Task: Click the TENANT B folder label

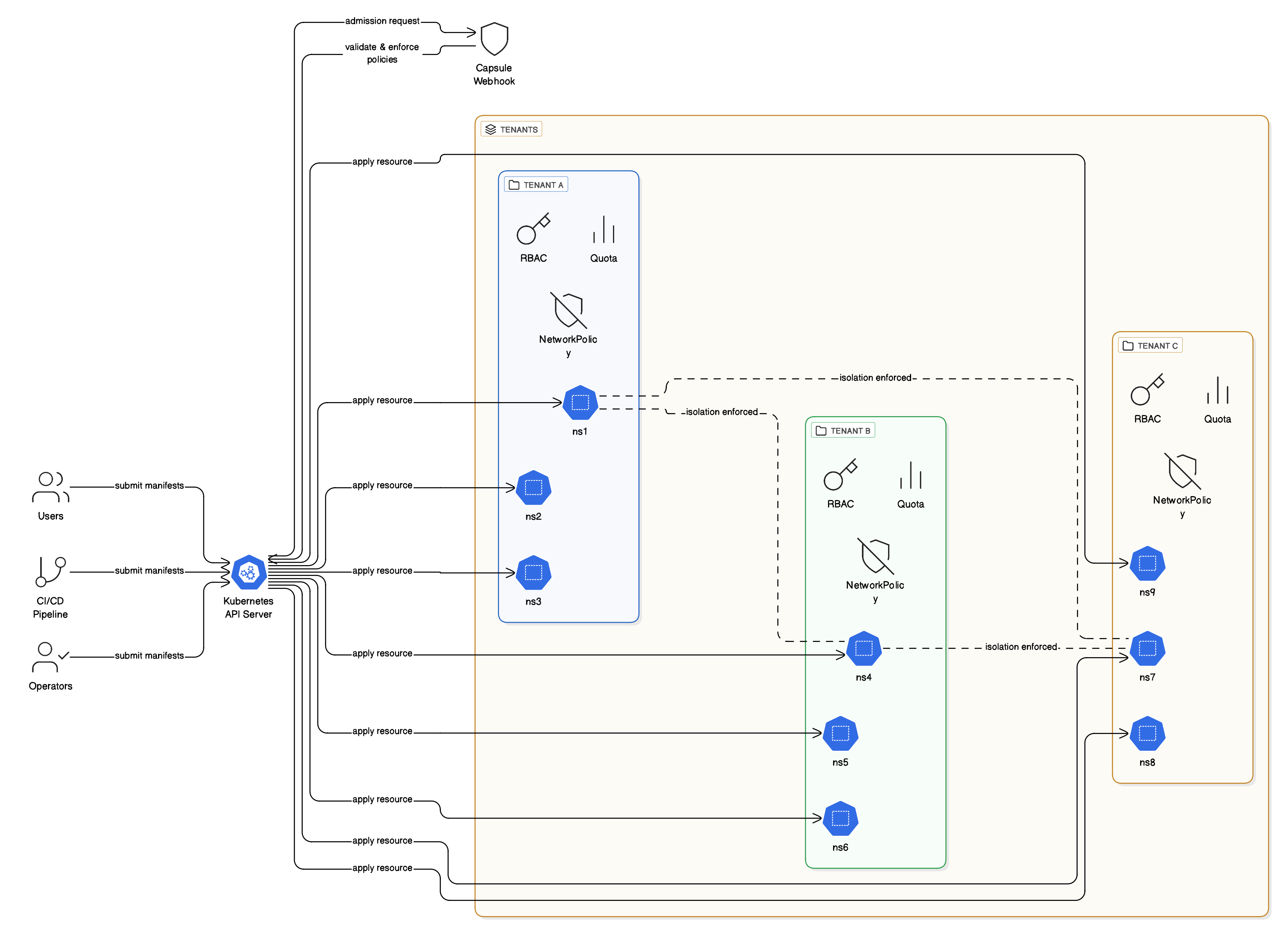Action: pos(843,431)
